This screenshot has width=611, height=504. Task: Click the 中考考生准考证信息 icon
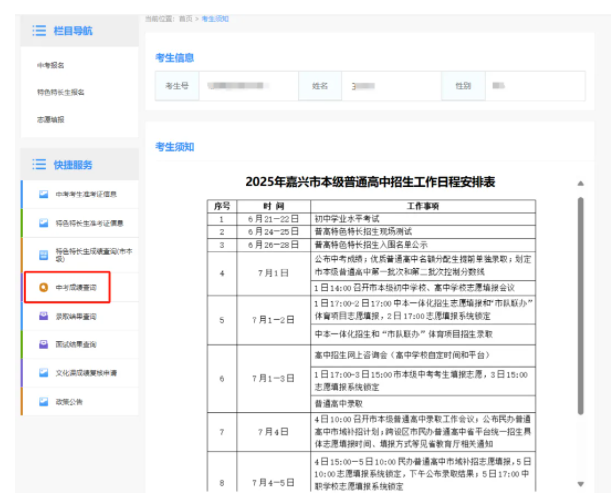(43, 194)
